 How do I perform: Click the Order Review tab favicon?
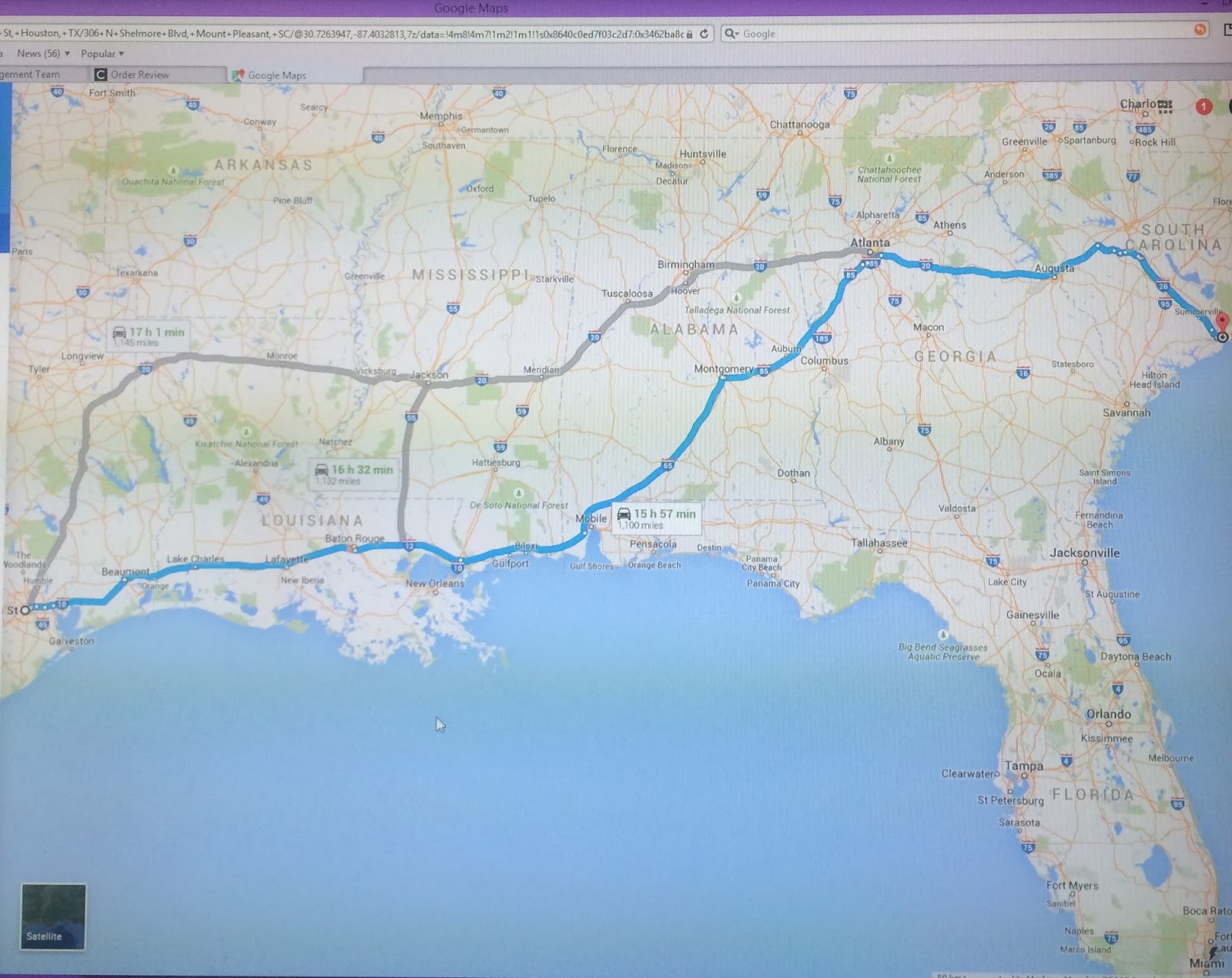click(x=100, y=74)
